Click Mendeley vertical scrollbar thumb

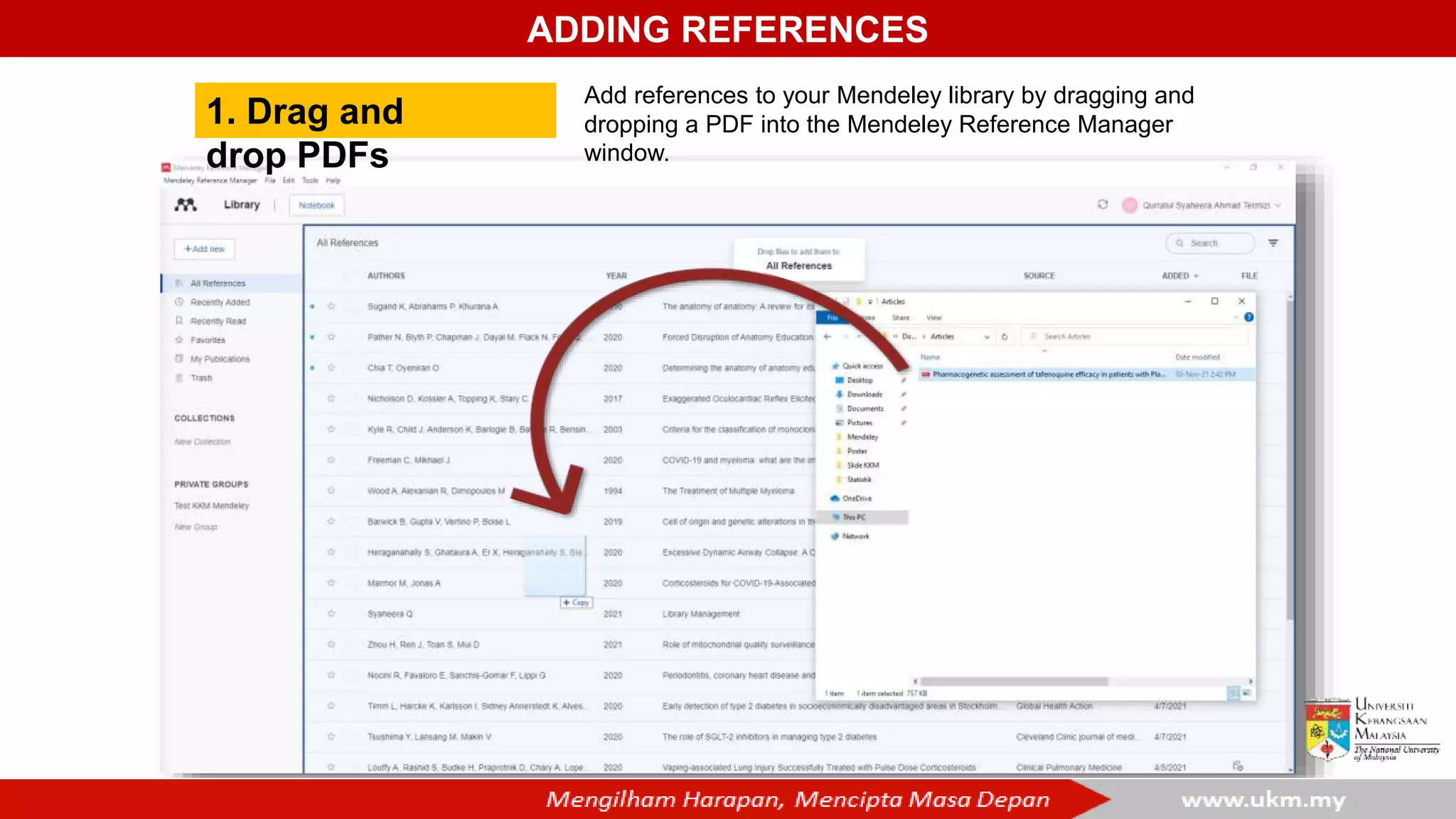(1290, 459)
